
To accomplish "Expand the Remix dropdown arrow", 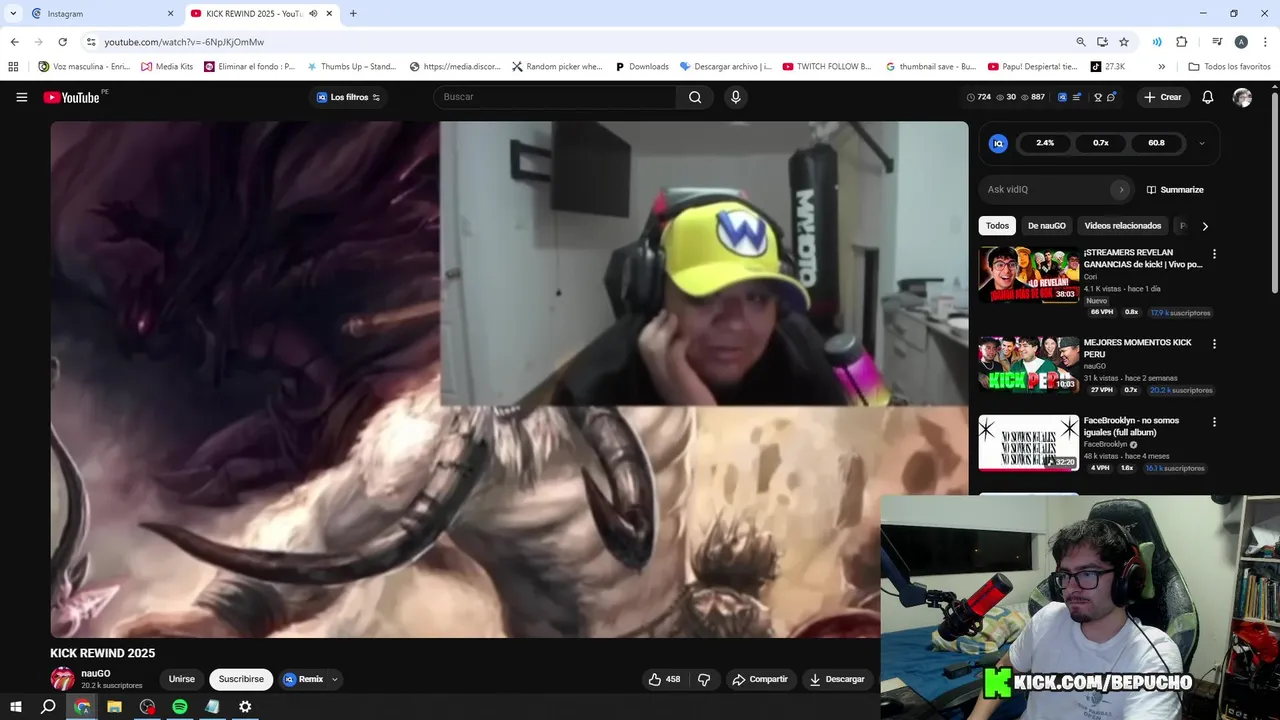I will [334, 679].
